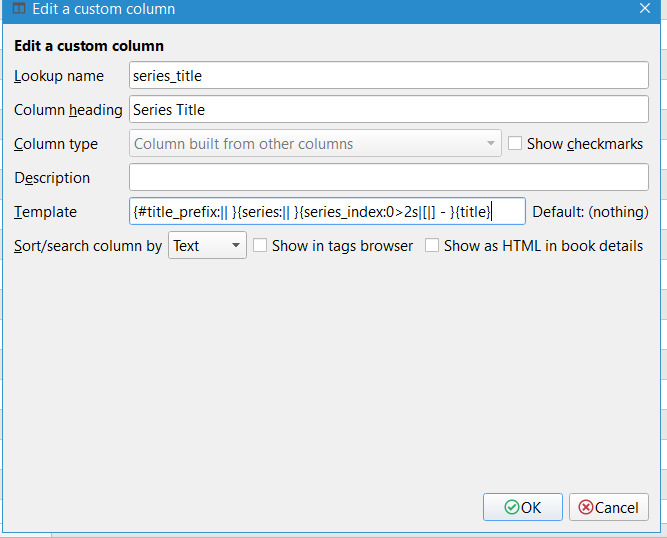667x538 pixels.
Task: Click the Default: (nothing) text
Action: click(590, 211)
